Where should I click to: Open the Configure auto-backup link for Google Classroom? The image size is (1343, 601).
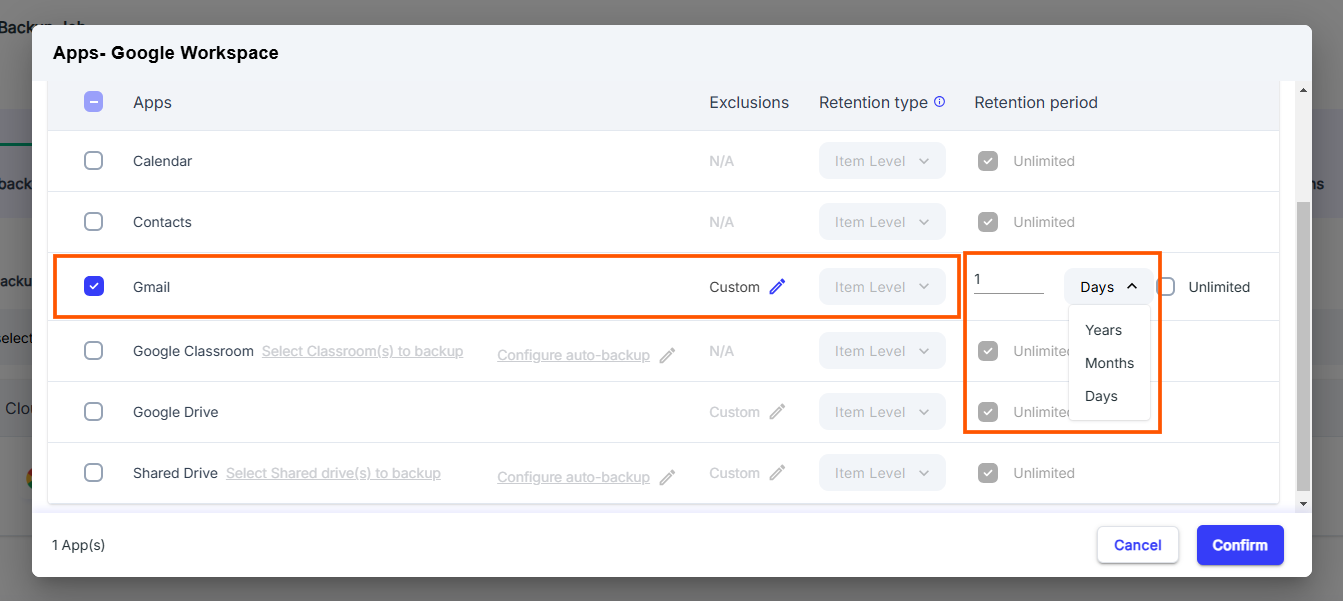pos(573,355)
